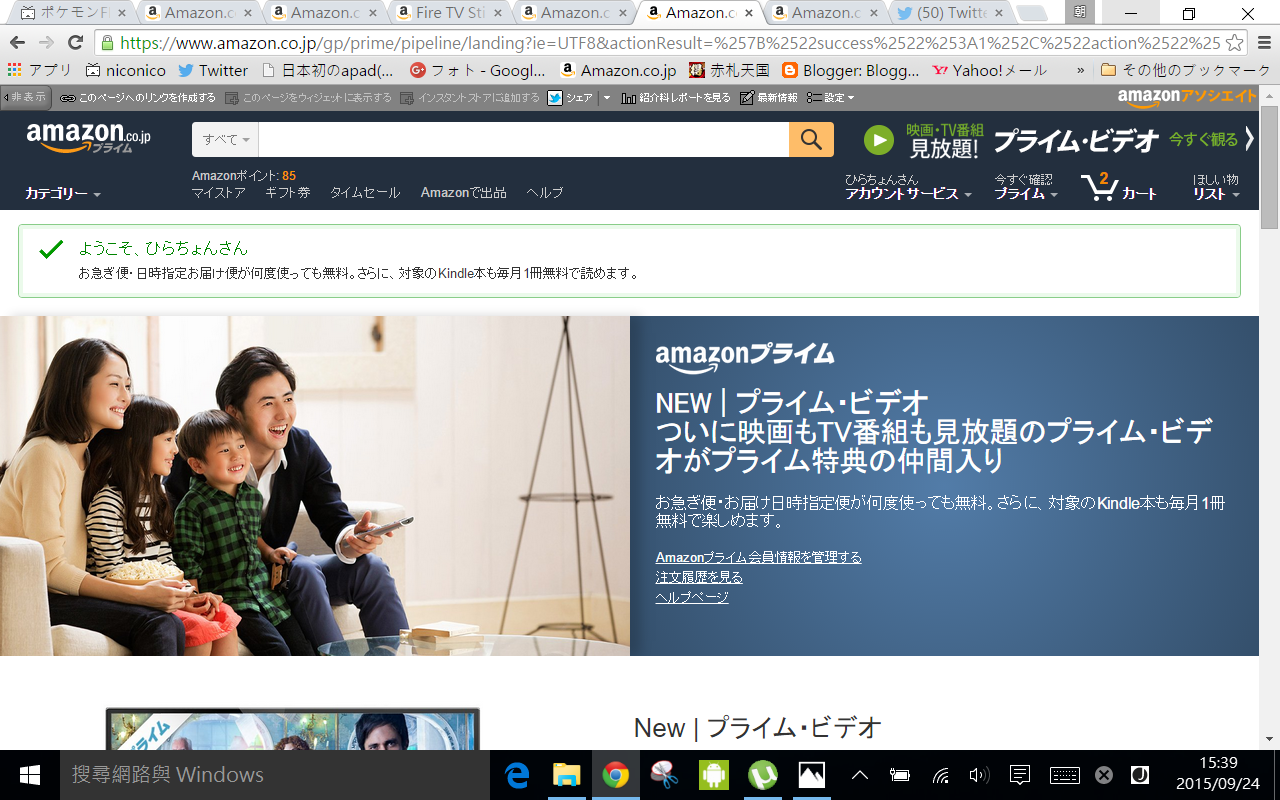The height and width of the screenshot is (800, 1280).
Task: Click このページへのリンクを作成する in Associates bar
Action: point(138,98)
